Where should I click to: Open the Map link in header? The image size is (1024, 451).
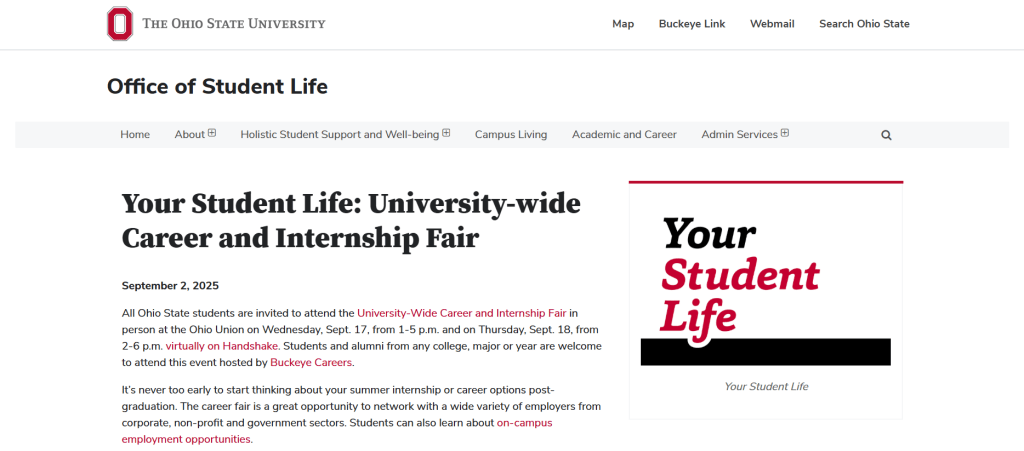[x=623, y=24]
